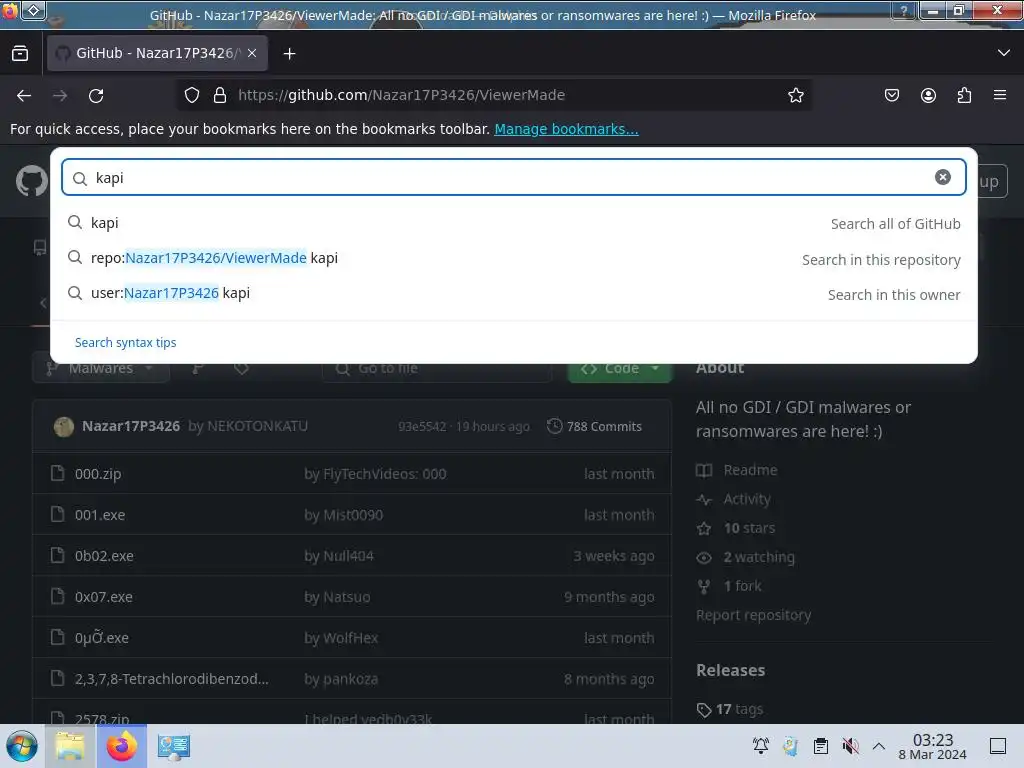Open Readme link in About
This screenshot has width=1024, height=768.
[x=737, y=470]
